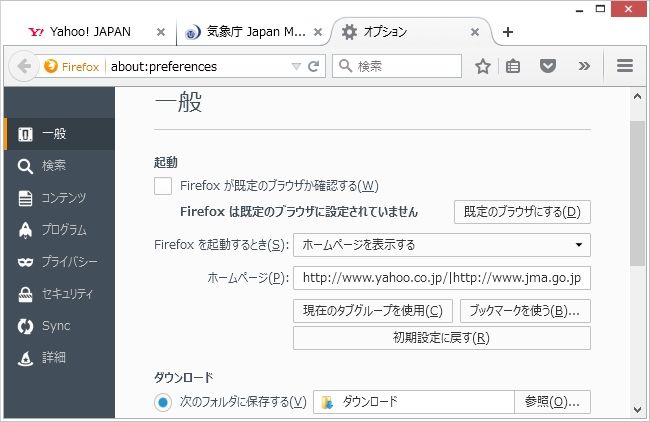The width and height of the screenshot is (650, 422).
Task: Click the 一般 sidebar icon
Action: pos(25,134)
